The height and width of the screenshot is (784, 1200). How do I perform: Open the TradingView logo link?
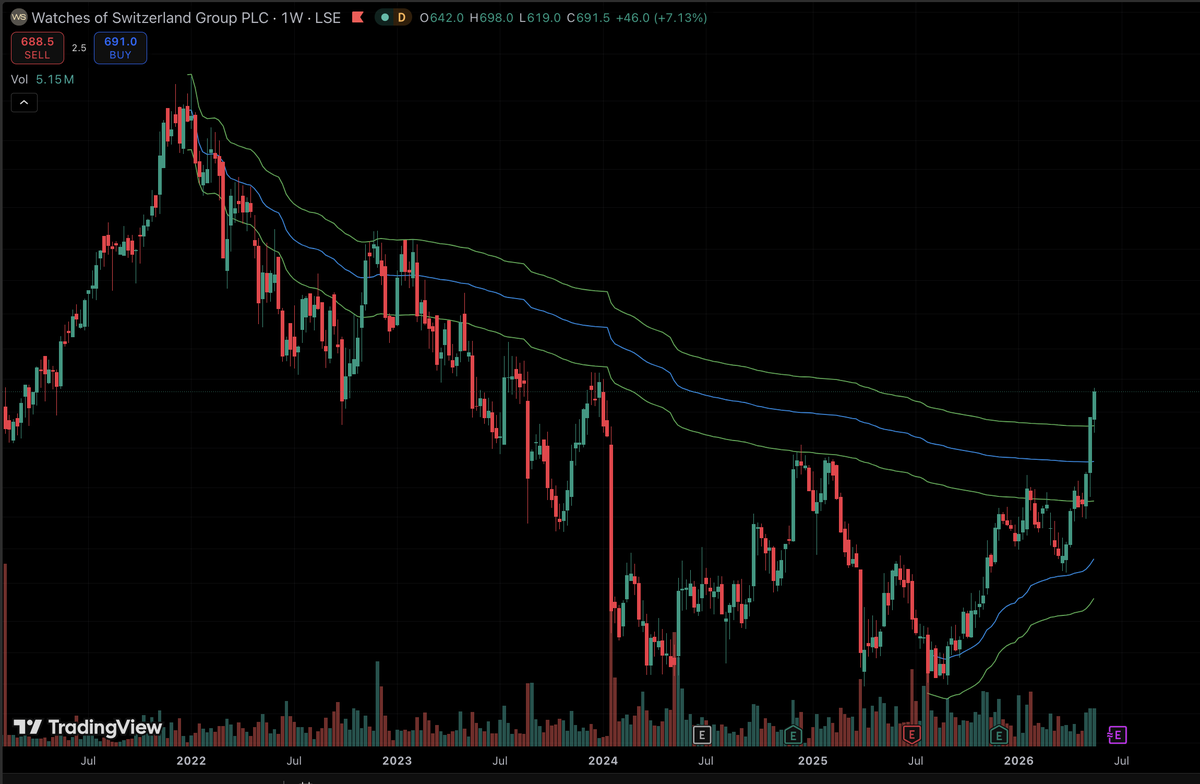point(88,728)
